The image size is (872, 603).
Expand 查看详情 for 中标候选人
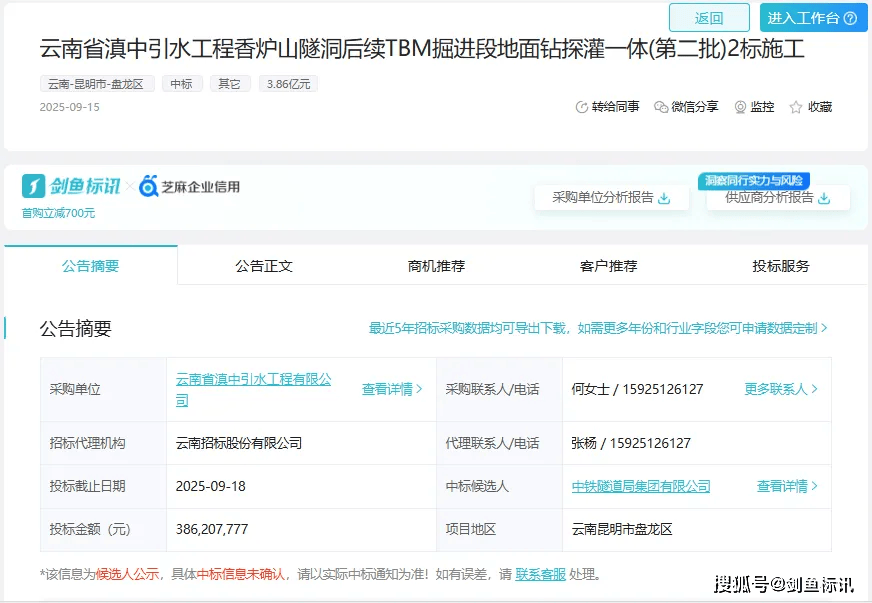787,486
